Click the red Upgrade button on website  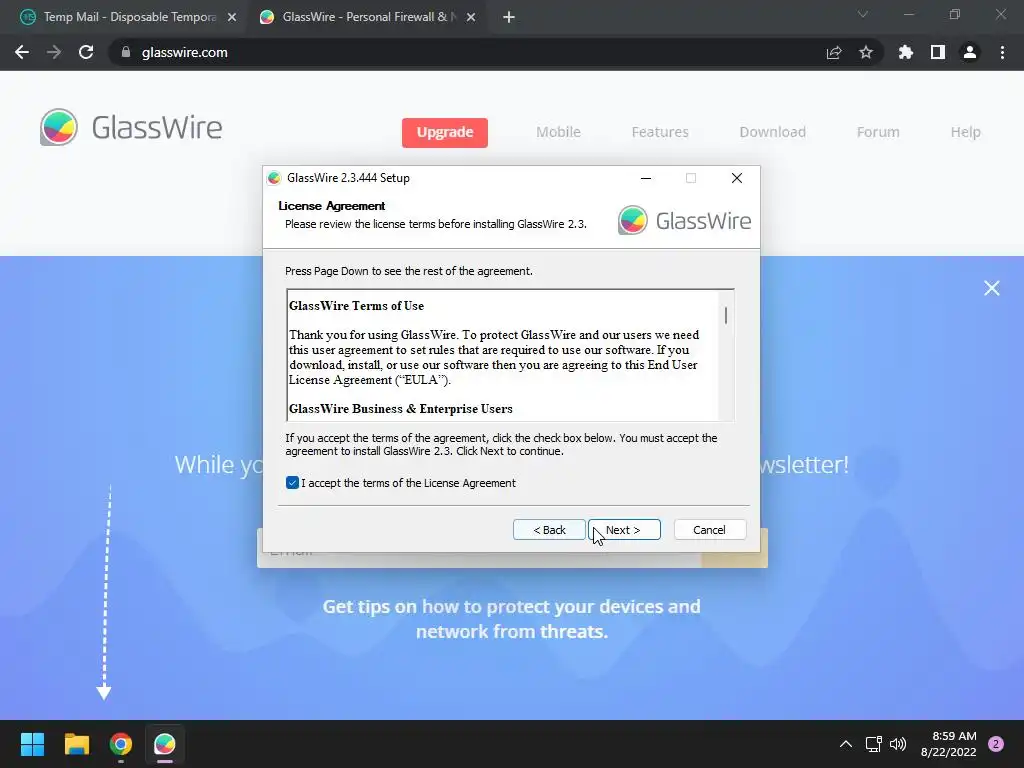(x=445, y=133)
